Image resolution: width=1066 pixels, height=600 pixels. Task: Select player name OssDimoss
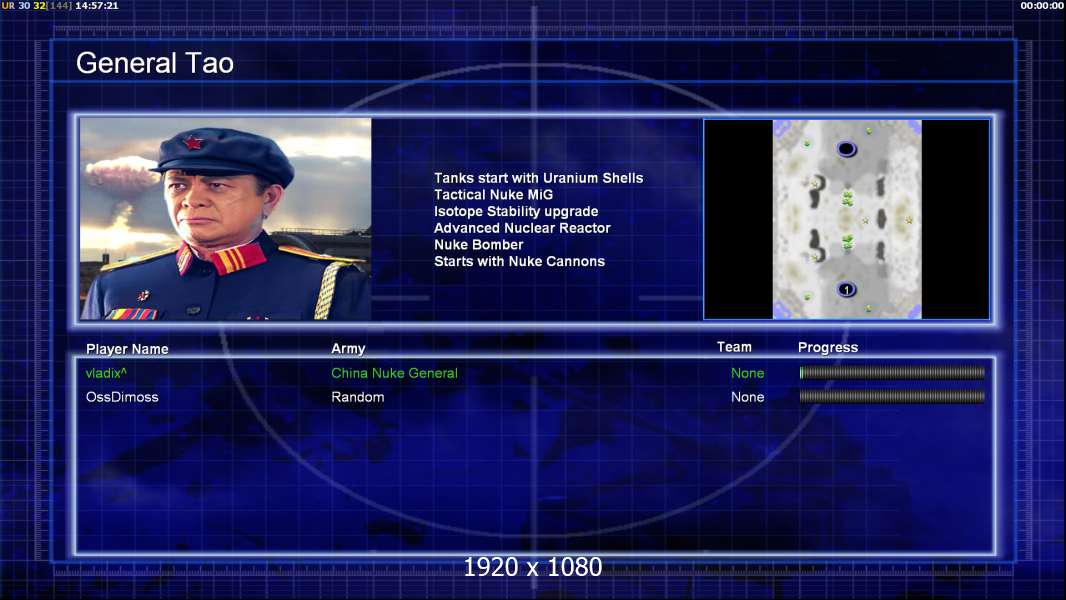(122, 397)
